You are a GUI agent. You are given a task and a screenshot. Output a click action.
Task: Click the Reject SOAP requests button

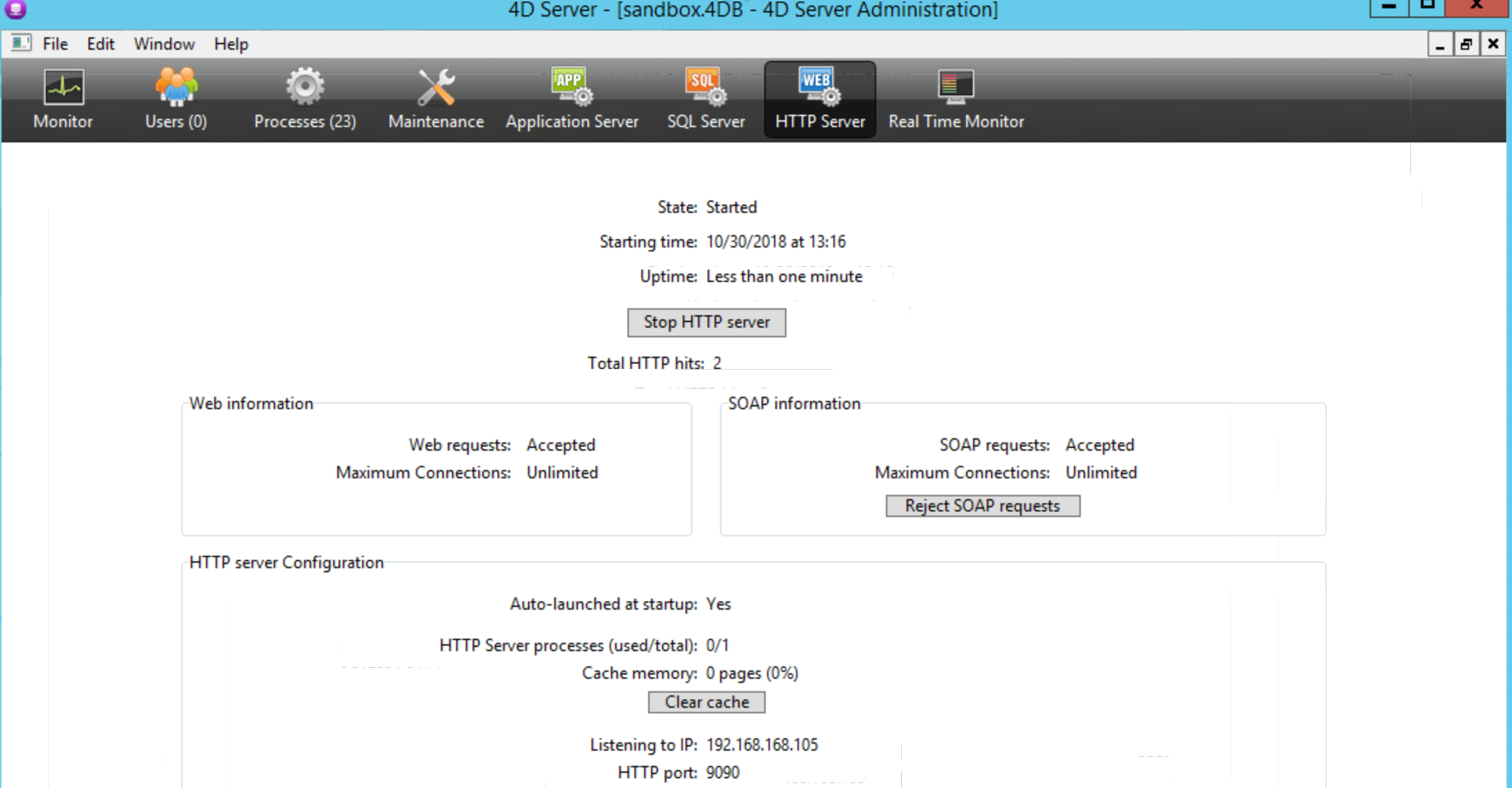982,506
